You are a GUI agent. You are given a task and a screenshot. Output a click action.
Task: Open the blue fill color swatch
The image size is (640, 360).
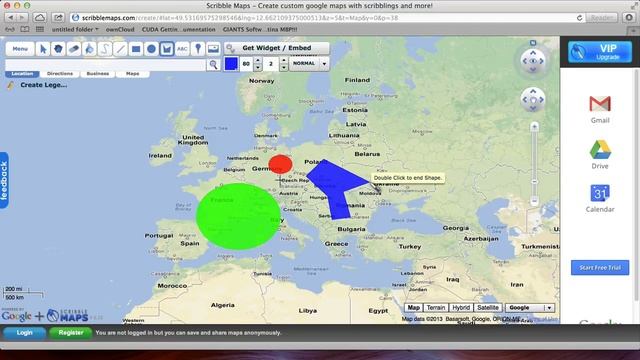coord(231,64)
